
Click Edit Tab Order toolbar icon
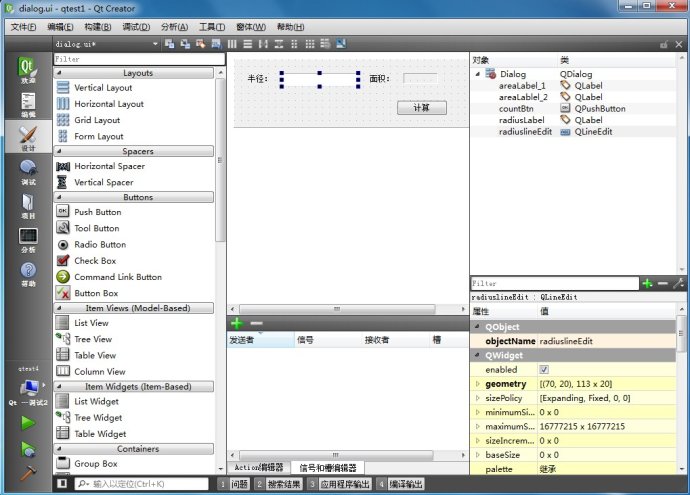[216, 44]
